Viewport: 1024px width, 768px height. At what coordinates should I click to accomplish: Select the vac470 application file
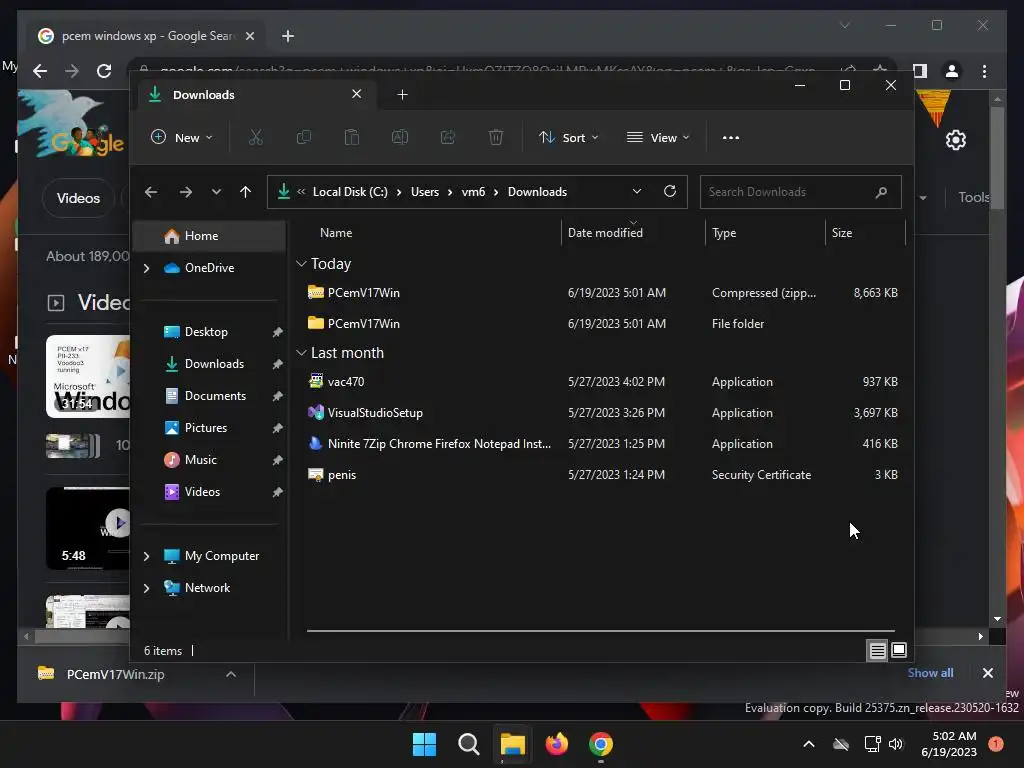601,381
